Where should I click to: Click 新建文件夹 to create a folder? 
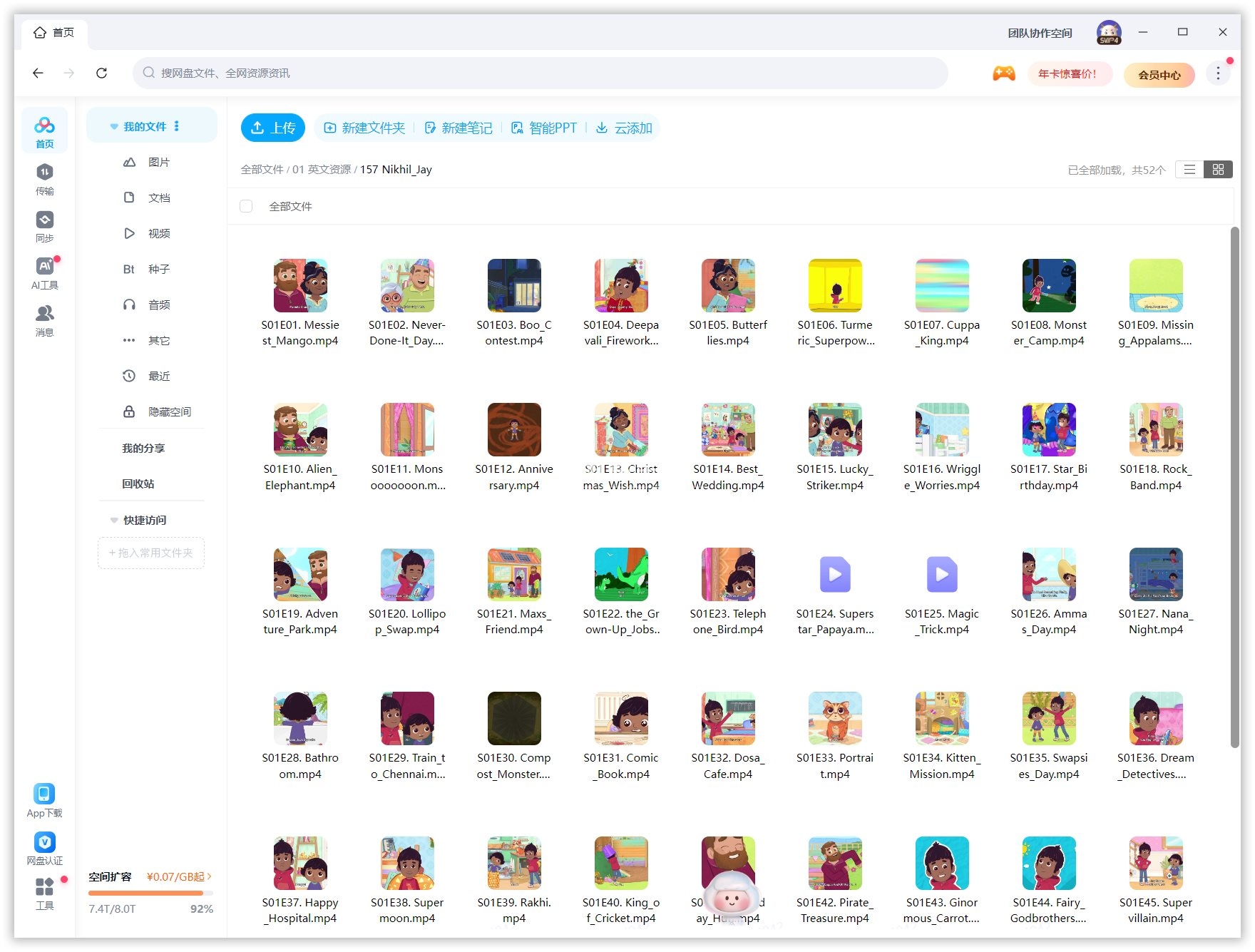364,128
